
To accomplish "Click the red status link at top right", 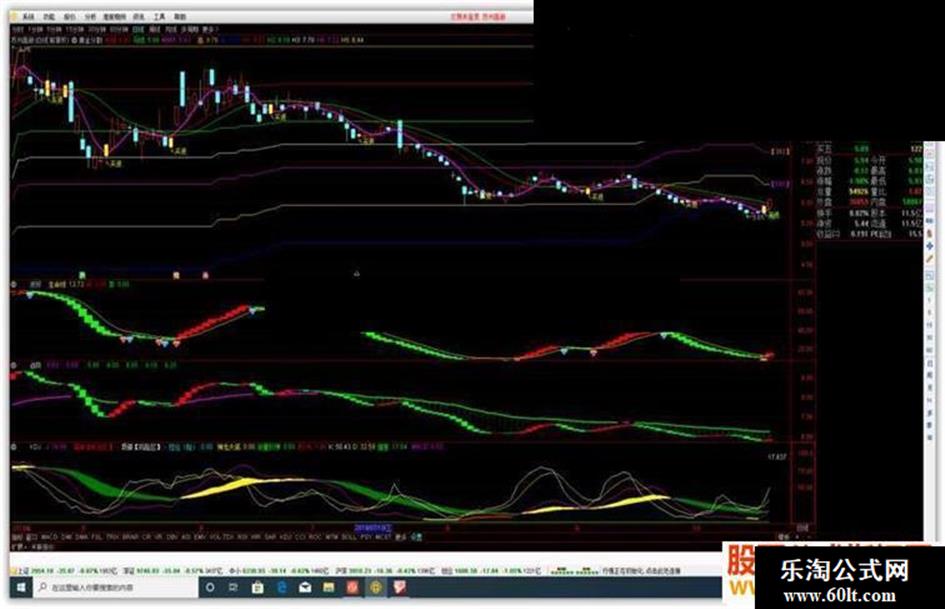I will (x=479, y=17).
